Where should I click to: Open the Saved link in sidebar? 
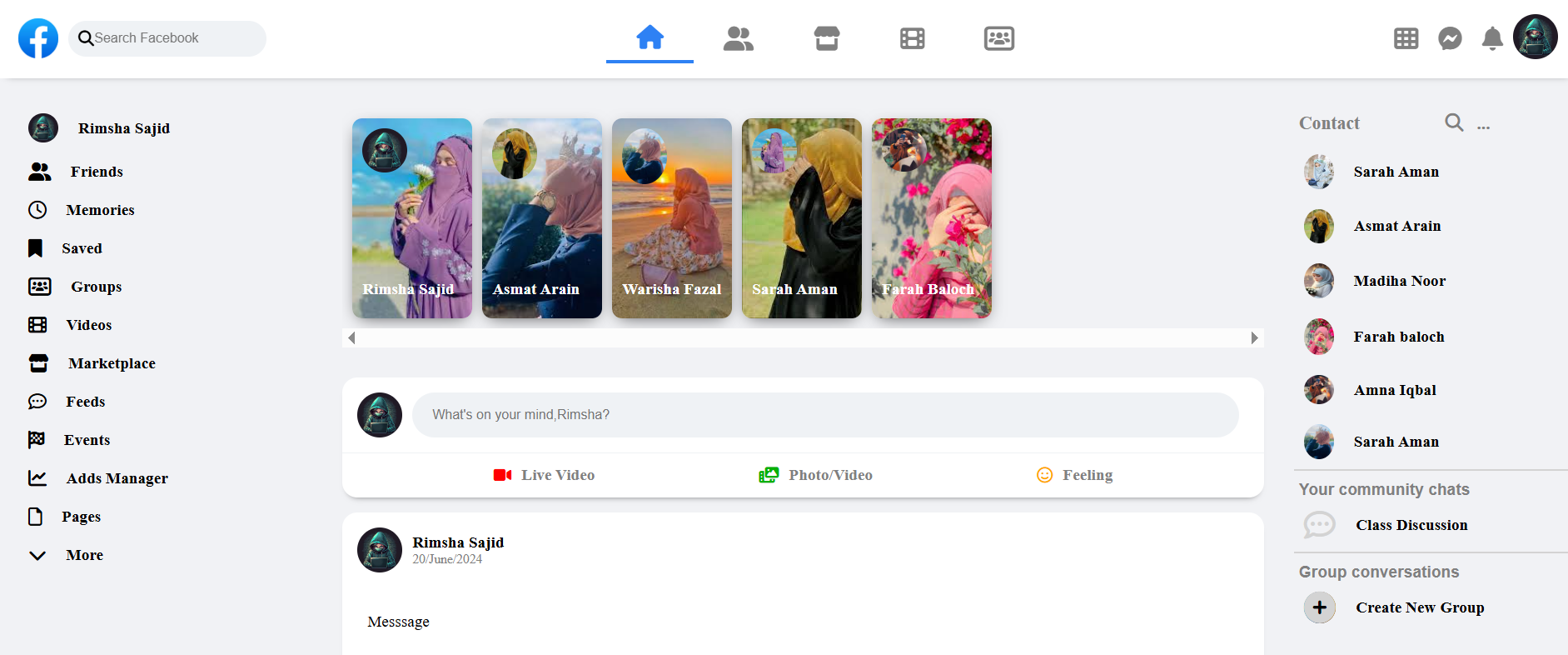82,248
